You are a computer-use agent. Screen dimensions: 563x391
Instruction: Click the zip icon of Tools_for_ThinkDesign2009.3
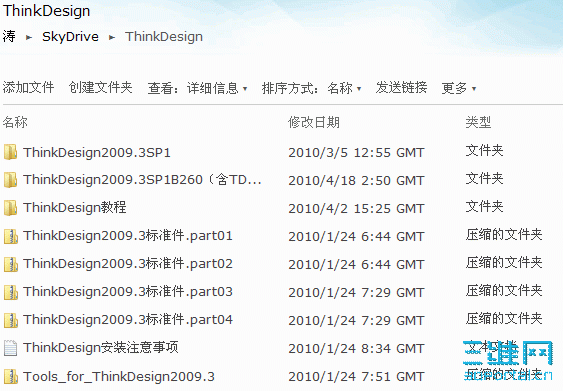(11, 377)
